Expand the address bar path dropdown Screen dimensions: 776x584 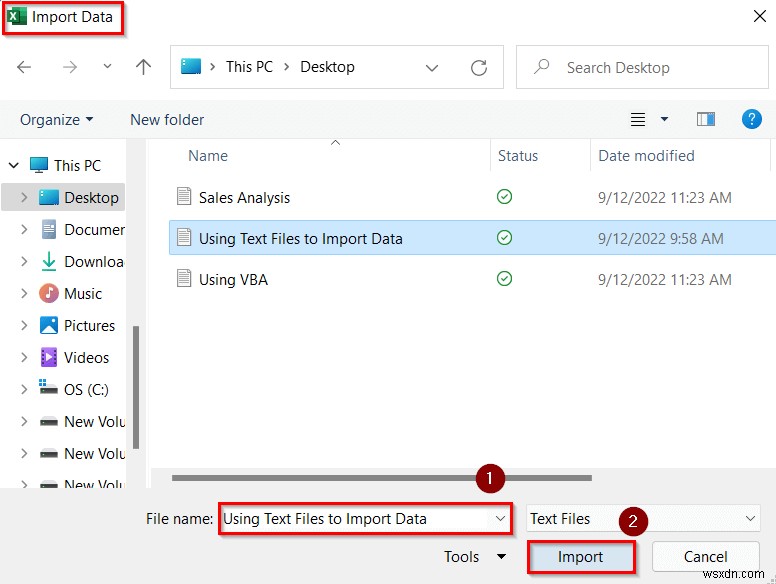point(432,67)
